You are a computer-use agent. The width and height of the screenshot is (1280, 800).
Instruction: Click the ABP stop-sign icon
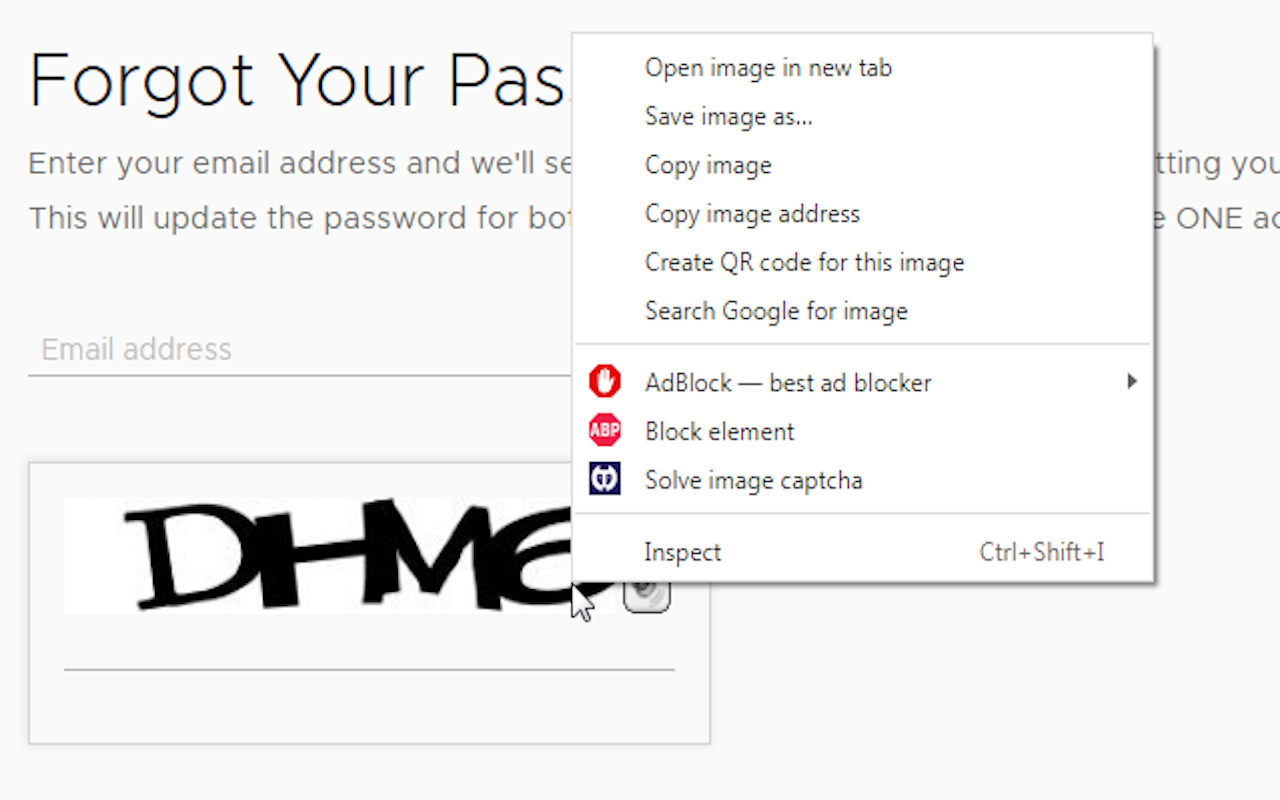click(x=605, y=431)
